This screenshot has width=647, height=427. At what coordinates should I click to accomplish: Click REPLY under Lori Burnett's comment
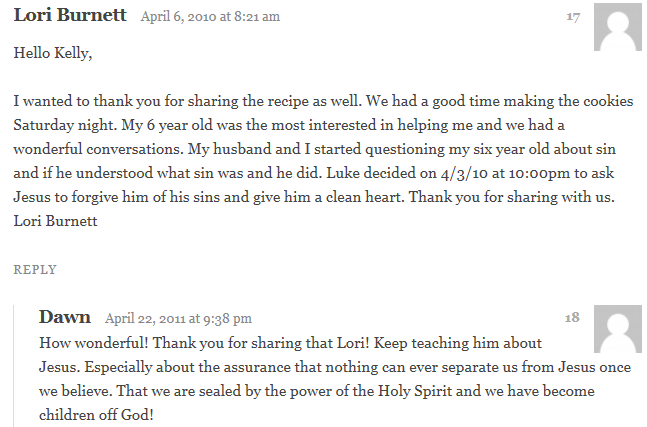(x=35, y=269)
